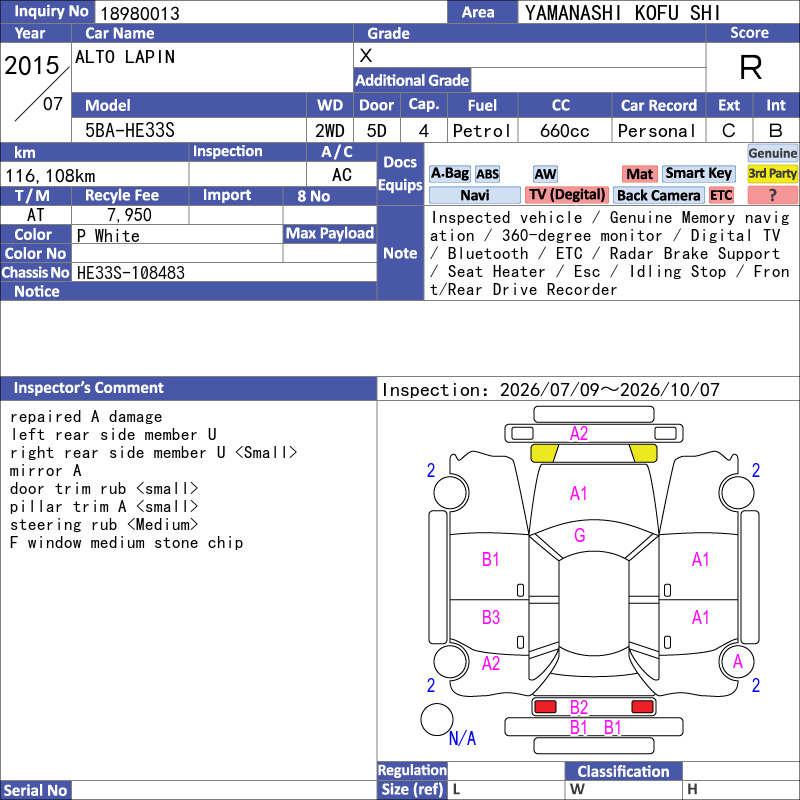Click the Navi equipment badge
The height and width of the screenshot is (800, 800).
(x=474, y=195)
